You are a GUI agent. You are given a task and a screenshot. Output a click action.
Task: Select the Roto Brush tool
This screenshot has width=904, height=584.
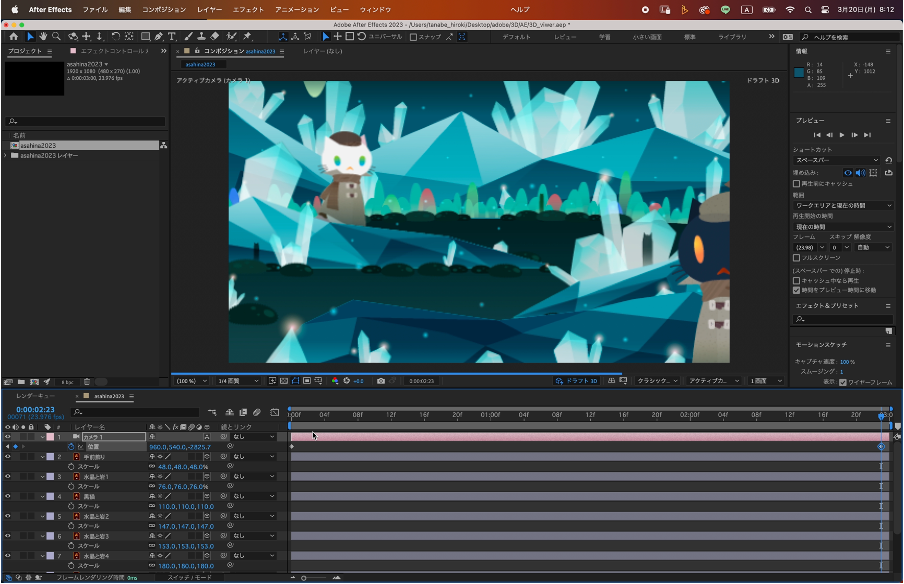pyautogui.click(x=231, y=36)
